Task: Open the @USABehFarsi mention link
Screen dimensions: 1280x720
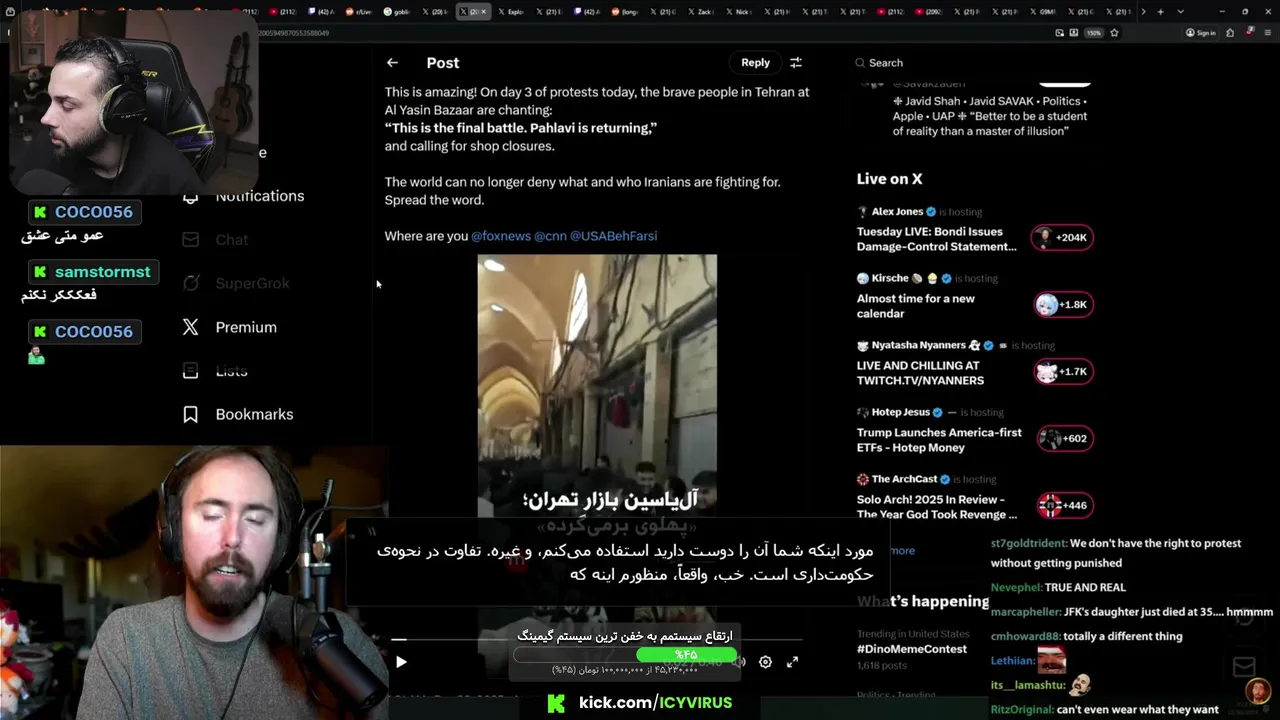Action: [x=613, y=236]
